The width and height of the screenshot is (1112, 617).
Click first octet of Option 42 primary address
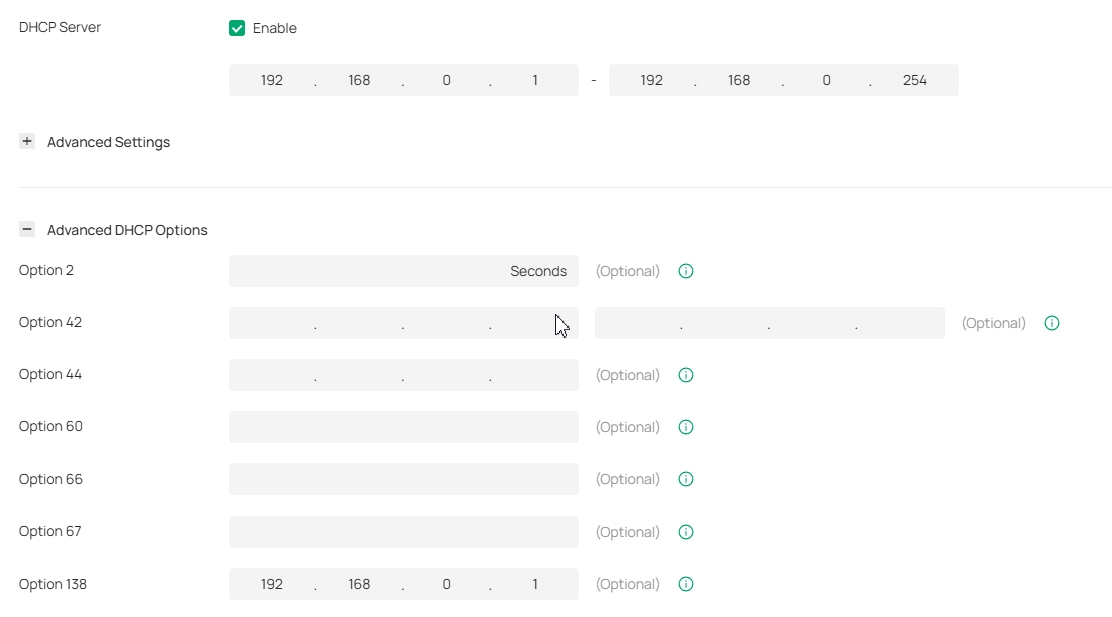271,323
